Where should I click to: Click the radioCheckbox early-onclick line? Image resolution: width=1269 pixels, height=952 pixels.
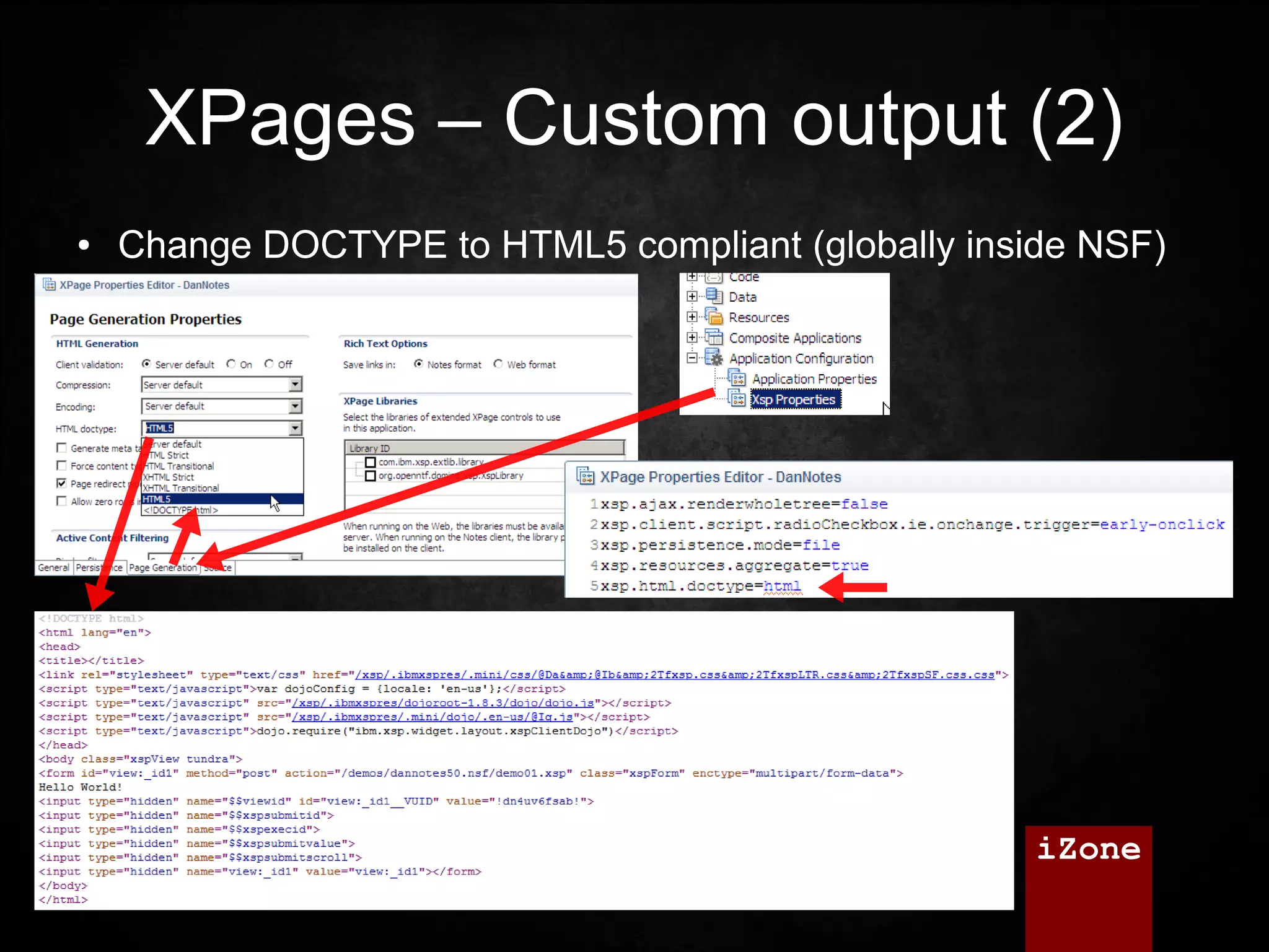[x=912, y=525]
